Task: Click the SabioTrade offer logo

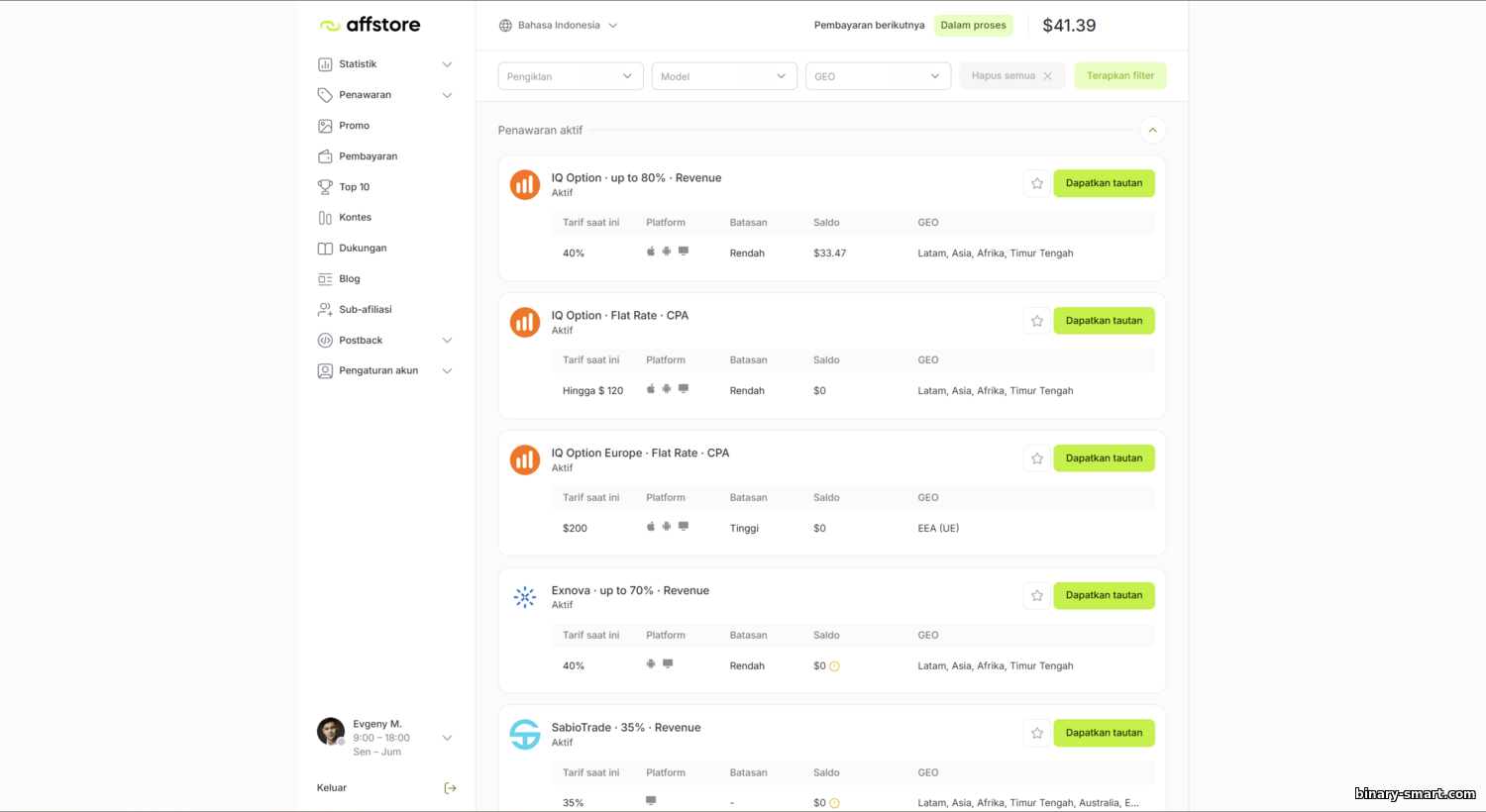Action: [525, 735]
